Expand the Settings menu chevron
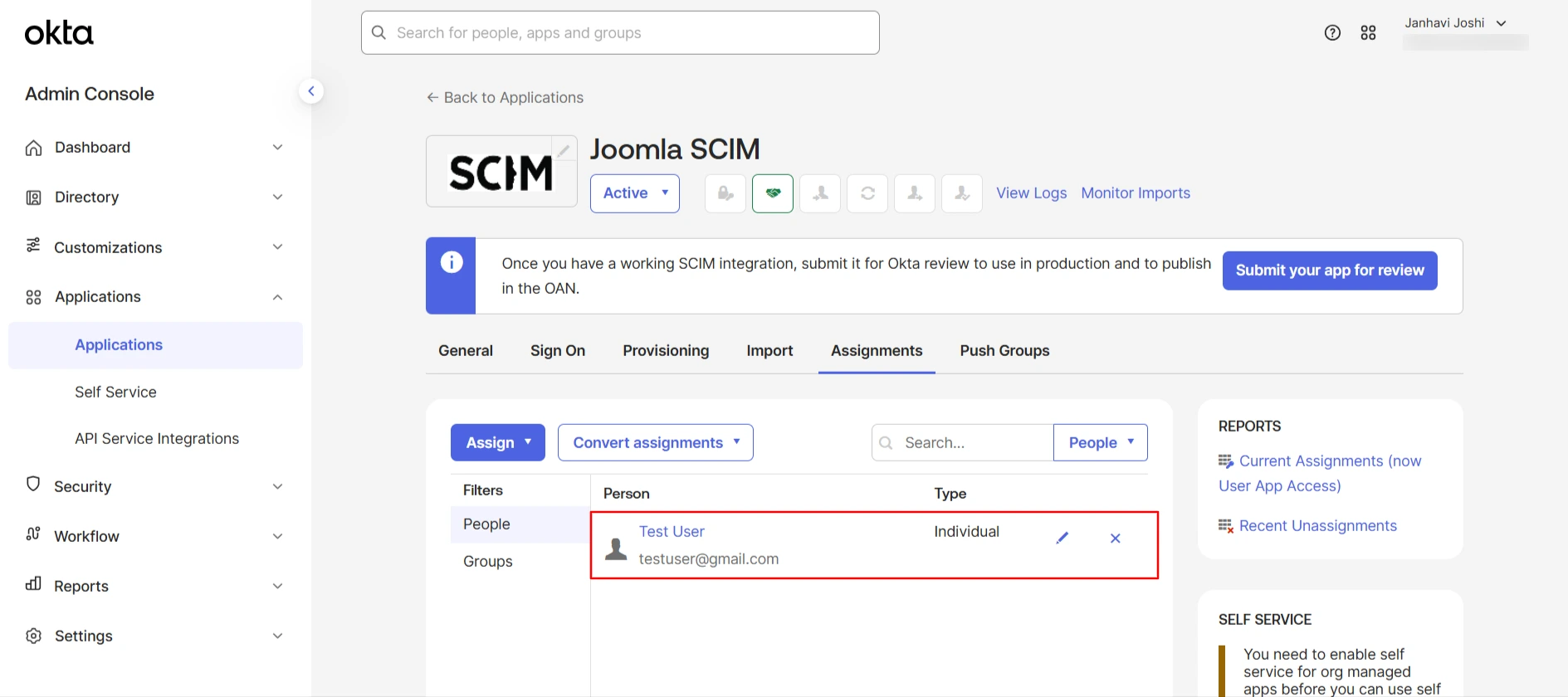This screenshot has width=1568, height=697. 277,636
